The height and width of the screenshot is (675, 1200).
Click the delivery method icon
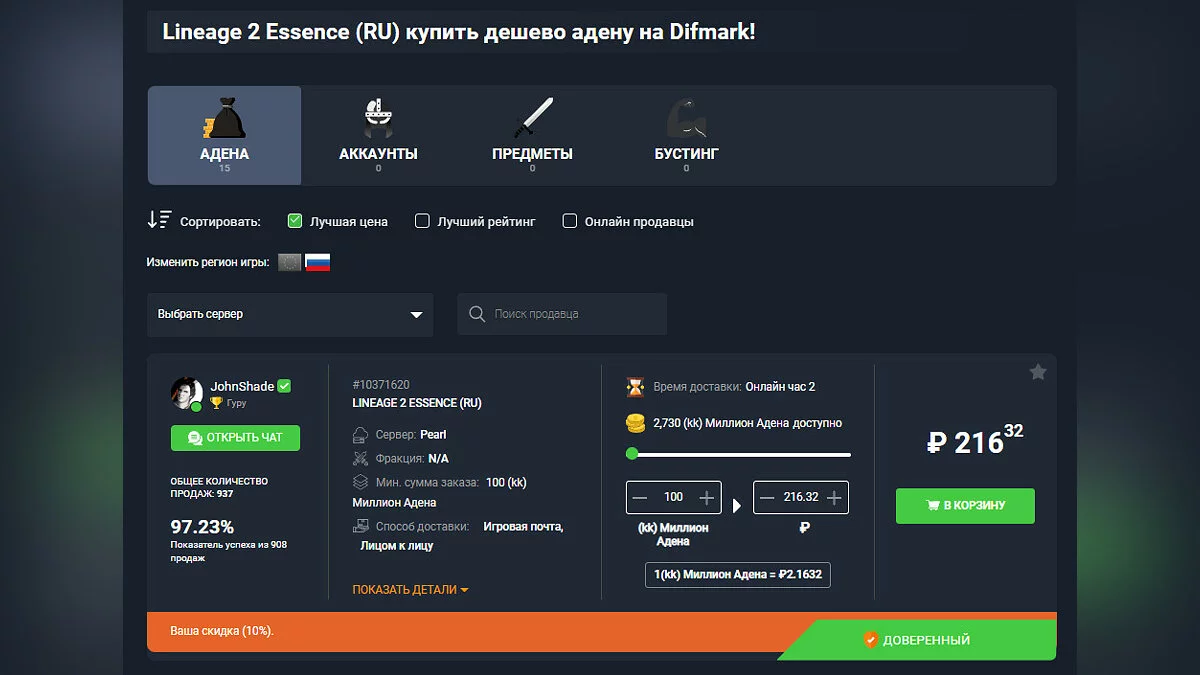361,526
